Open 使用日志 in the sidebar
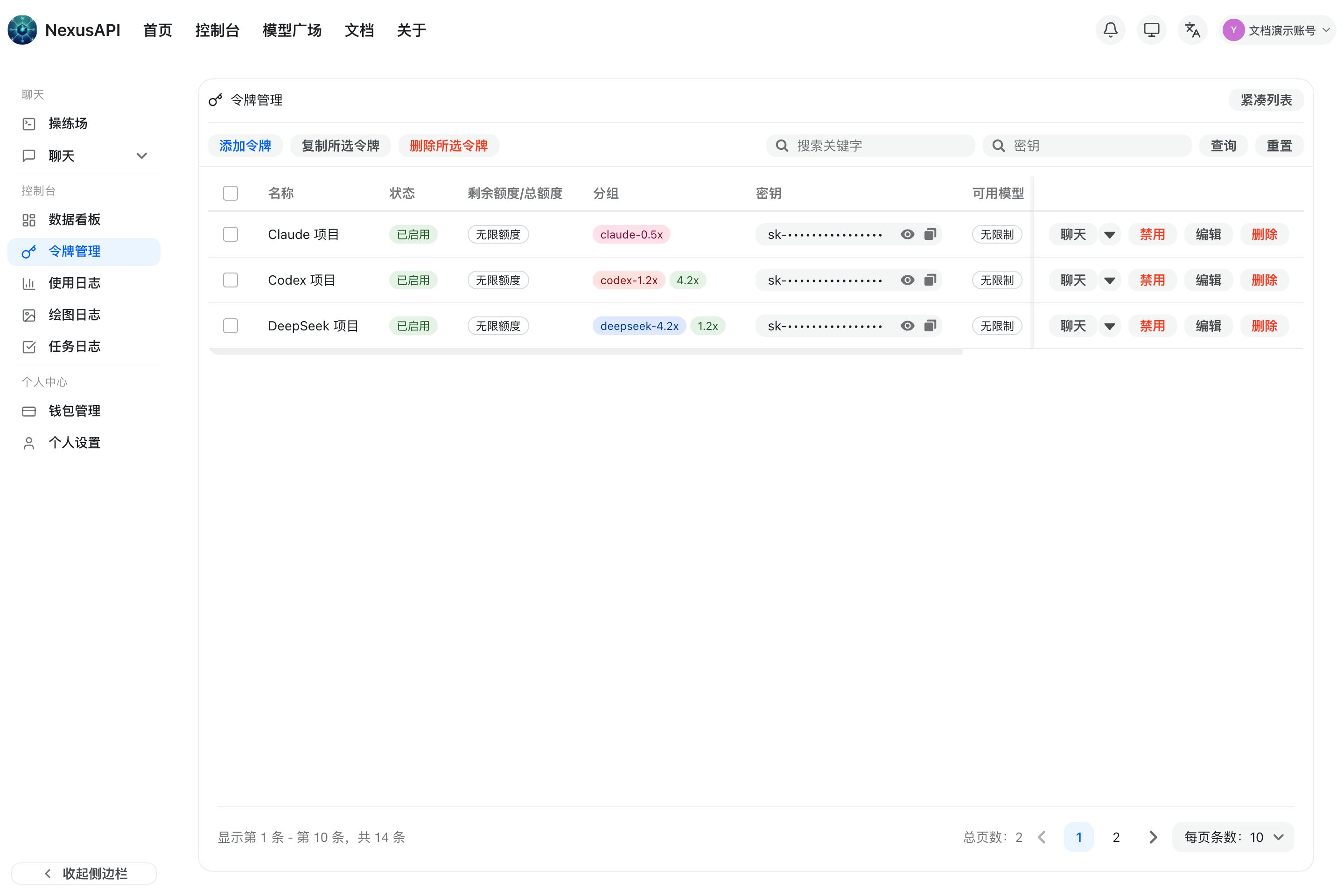The height and width of the screenshot is (896, 1344). [84, 283]
